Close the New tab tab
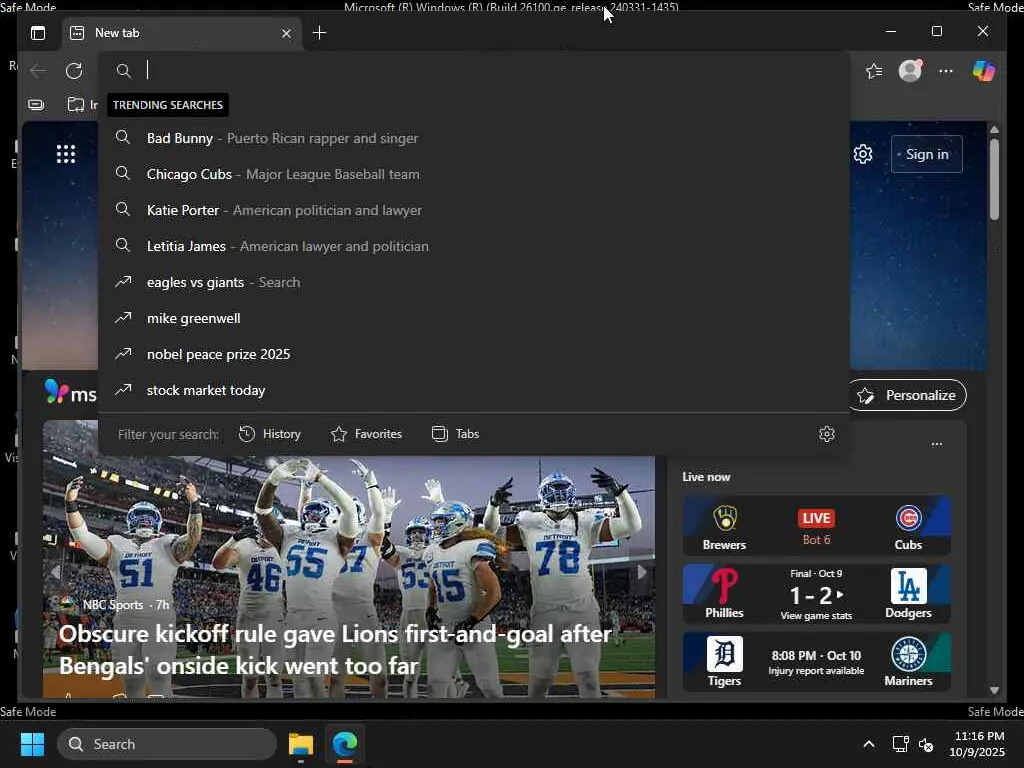This screenshot has width=1024, height=768. pos(286,33)
